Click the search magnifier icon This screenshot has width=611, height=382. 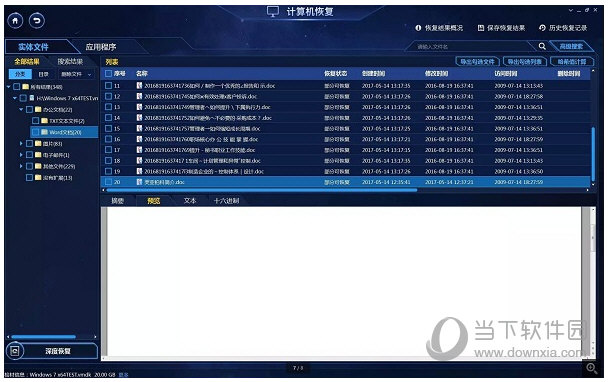(542, 46)
